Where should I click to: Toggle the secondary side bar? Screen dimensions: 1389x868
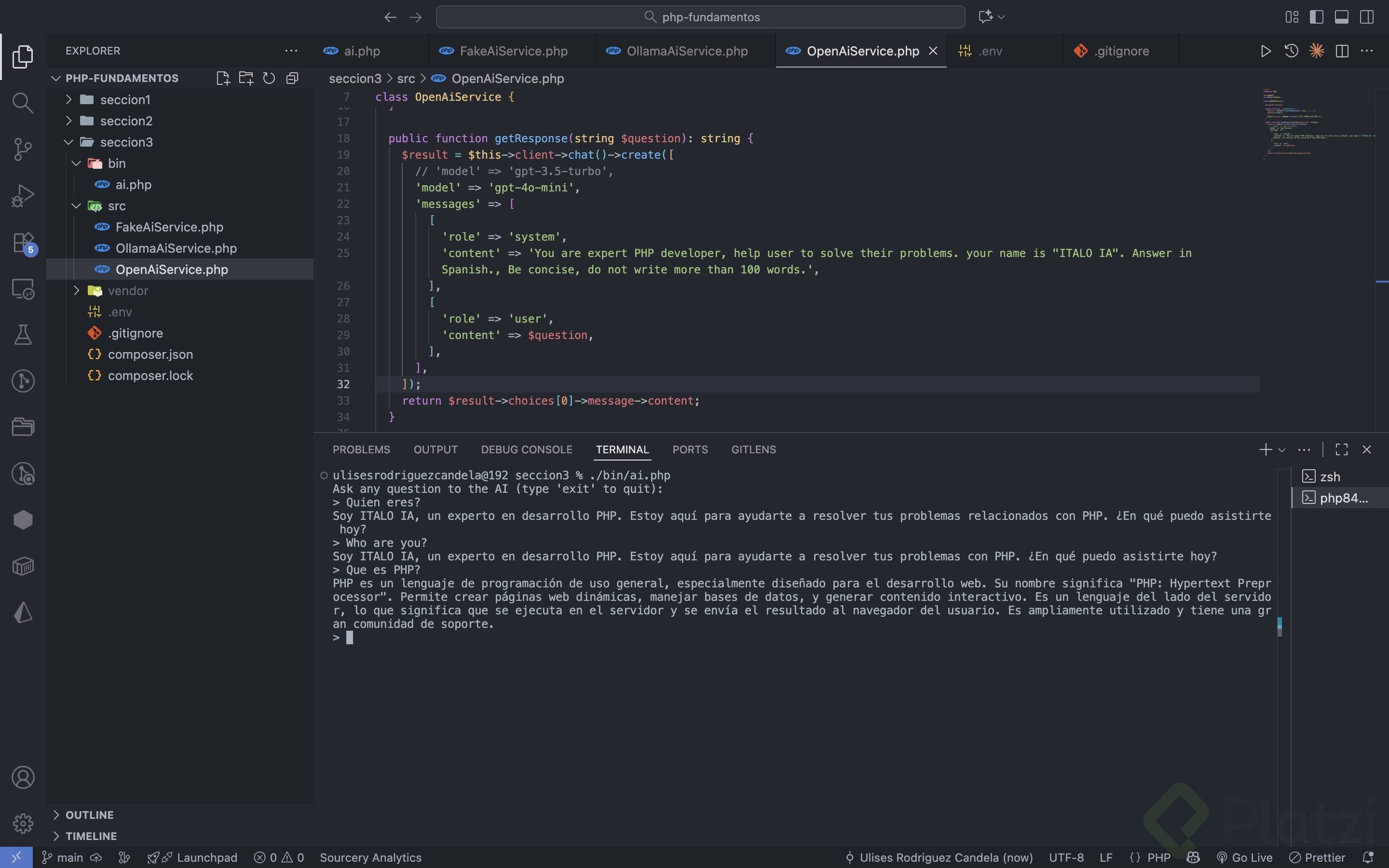[1367, 17]
